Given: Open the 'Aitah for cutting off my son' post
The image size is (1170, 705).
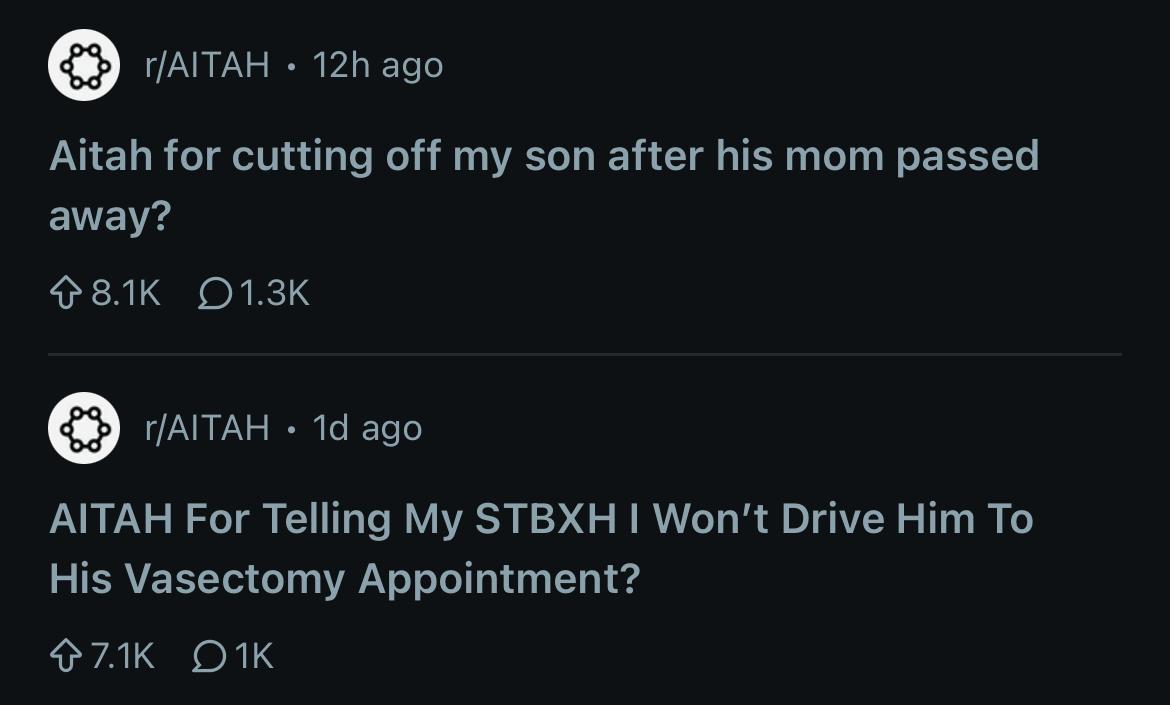Looking at the screenshot, I should pos(544,157).
